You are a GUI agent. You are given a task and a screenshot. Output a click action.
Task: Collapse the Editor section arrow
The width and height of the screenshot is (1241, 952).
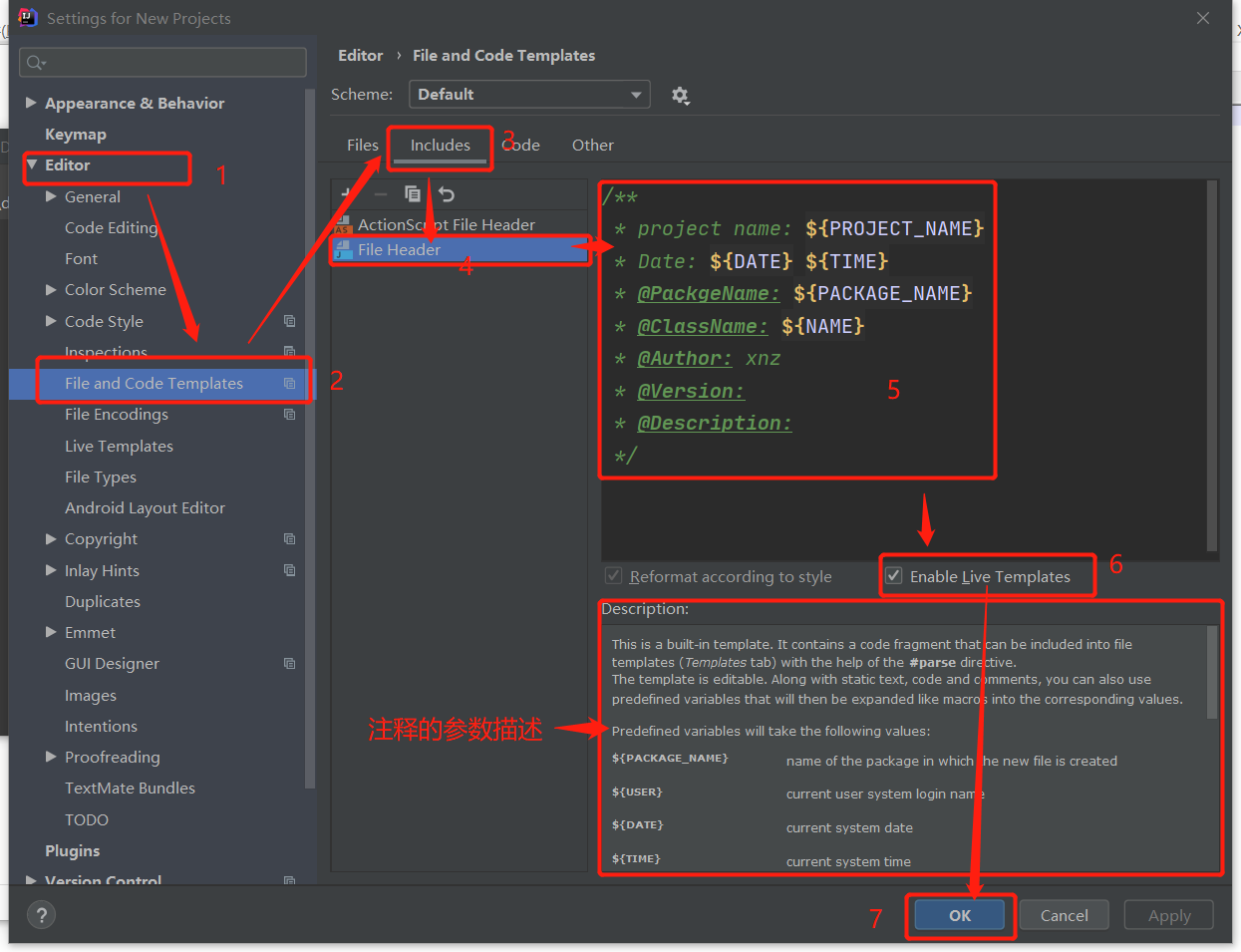tap(31, 164)
